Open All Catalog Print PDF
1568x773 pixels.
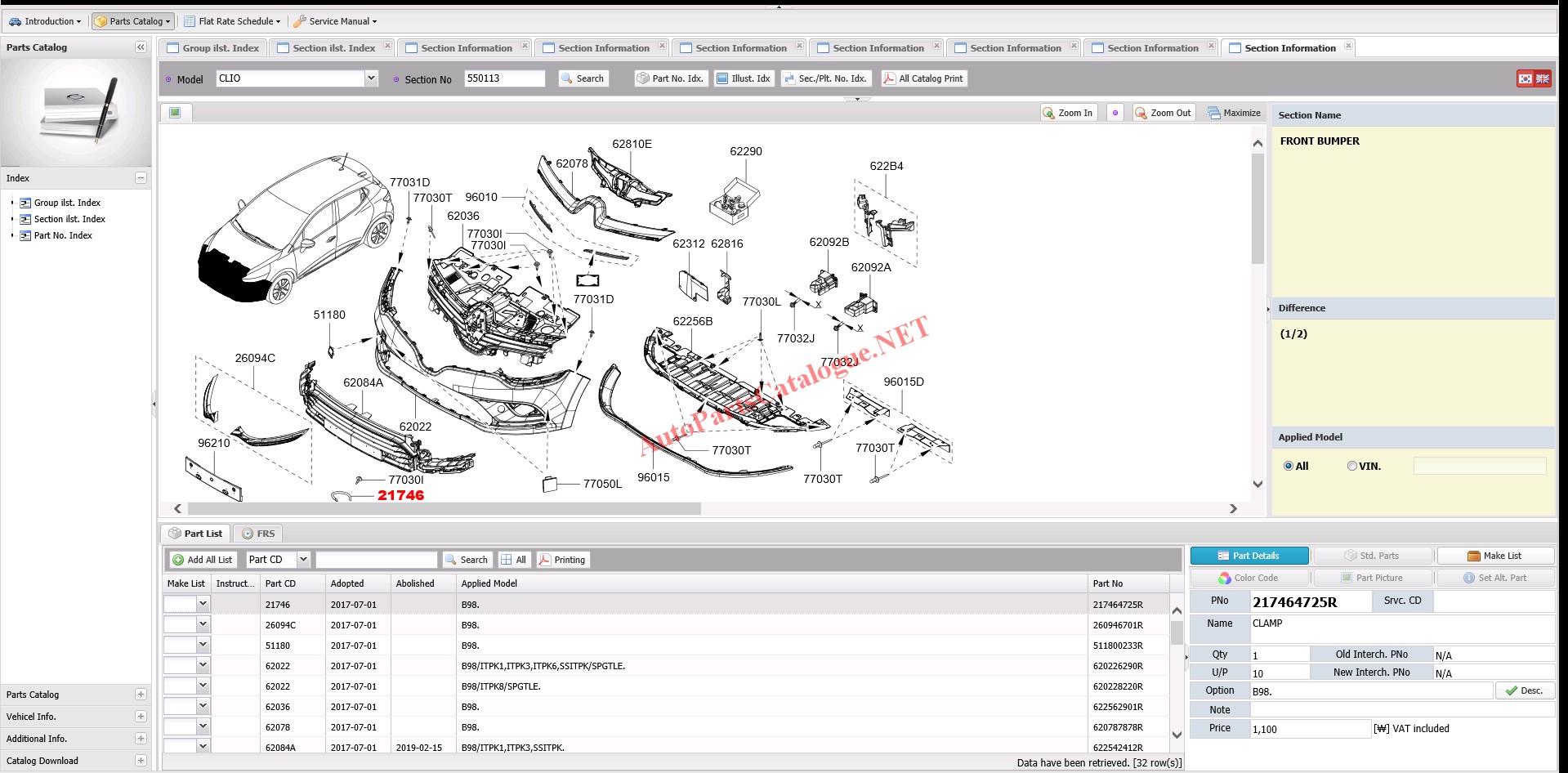point(924,78)
